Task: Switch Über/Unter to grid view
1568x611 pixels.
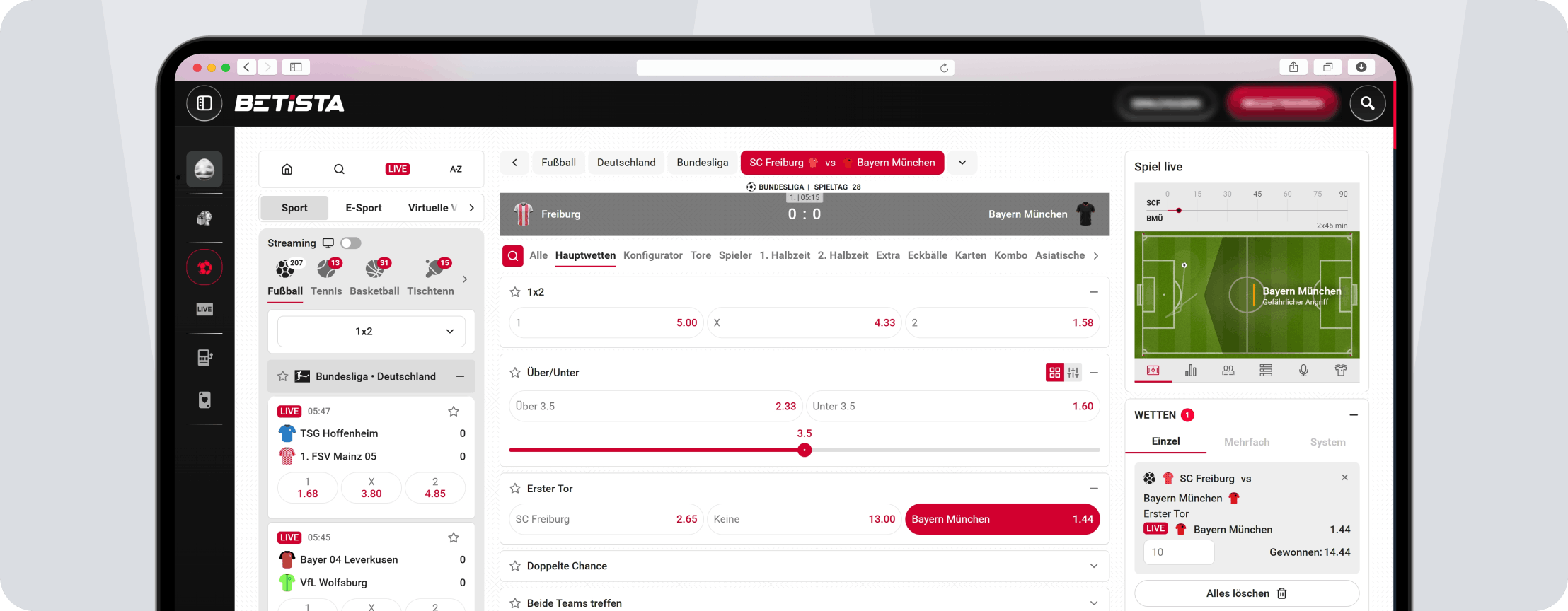Action: pyautogui.click(x=1054, y=373)
